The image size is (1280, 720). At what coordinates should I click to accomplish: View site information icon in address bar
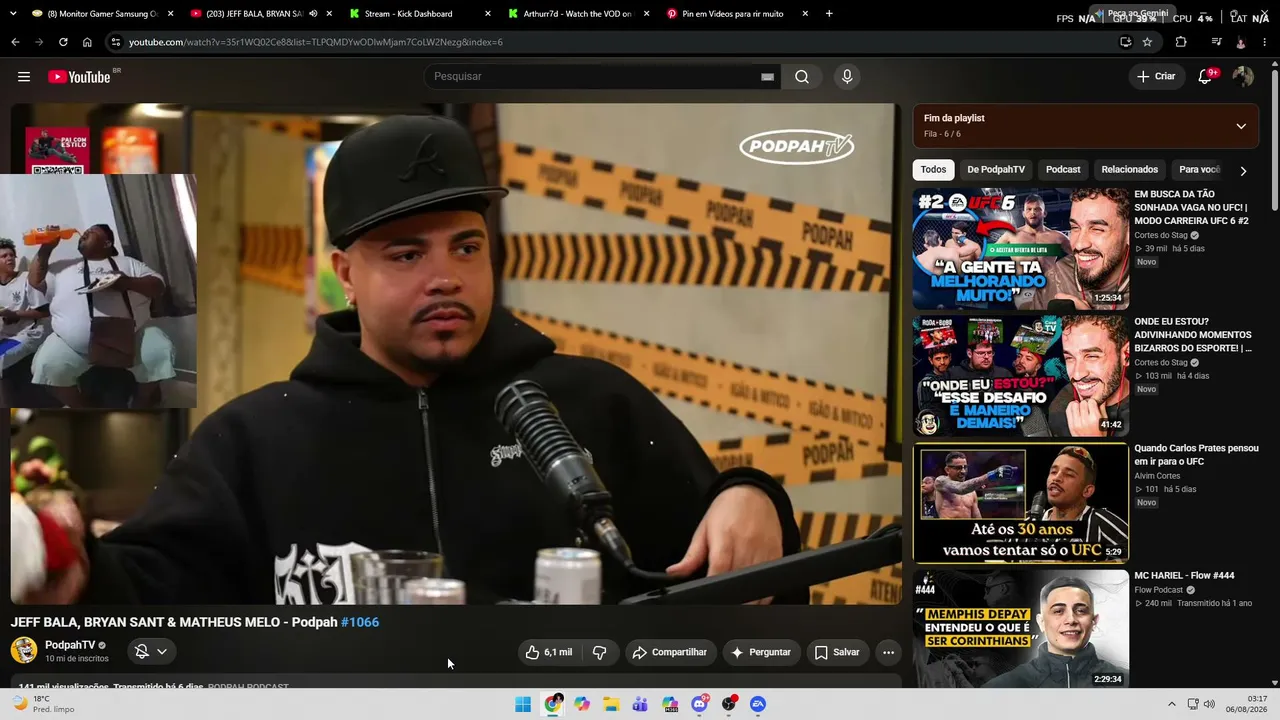(x=116, y=42)
